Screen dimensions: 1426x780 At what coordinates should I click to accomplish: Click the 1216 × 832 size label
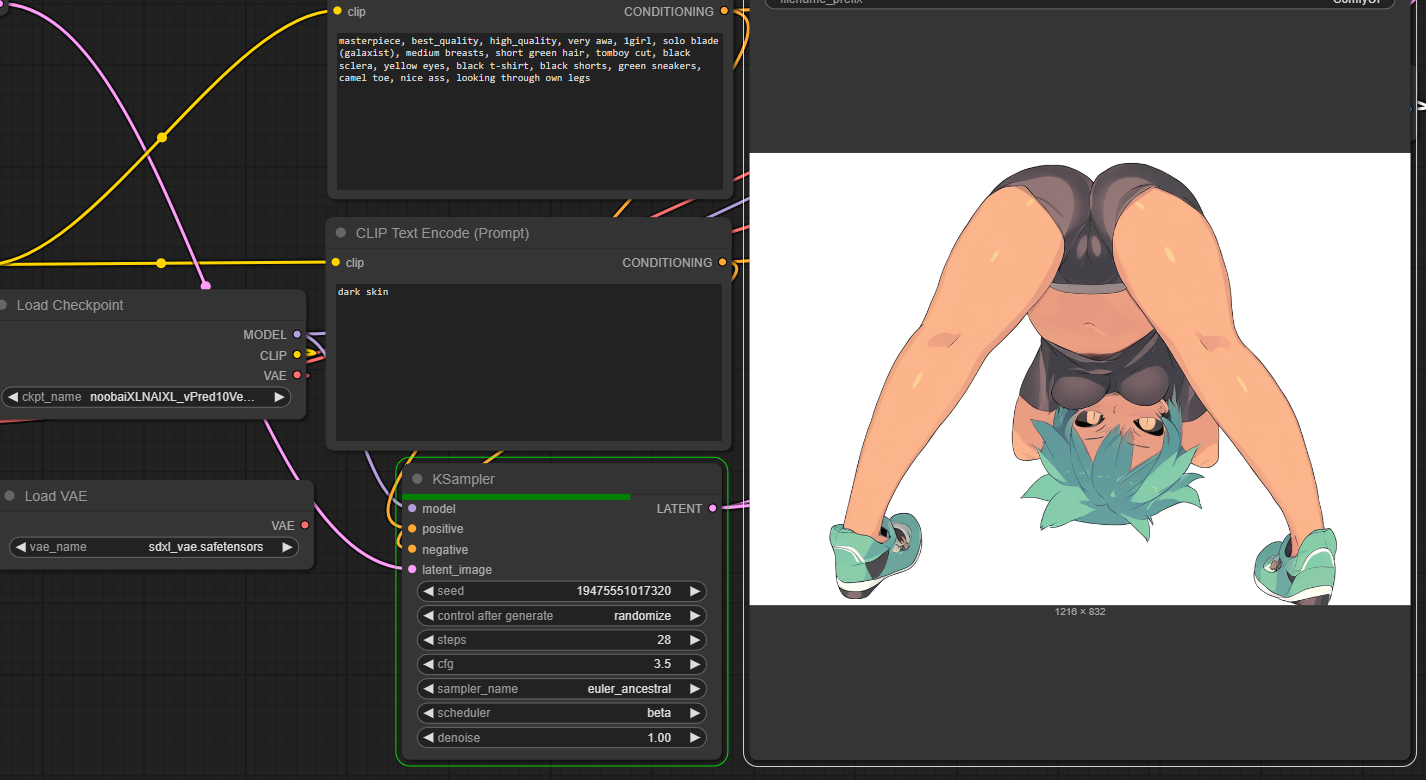[x=1080, y=611]
